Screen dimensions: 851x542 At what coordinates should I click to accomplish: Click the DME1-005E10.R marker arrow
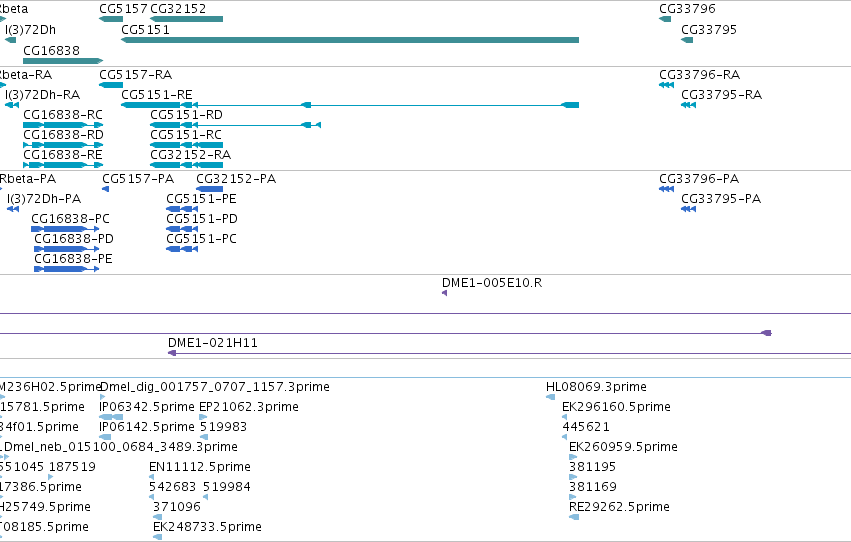(x=444, y=293)
